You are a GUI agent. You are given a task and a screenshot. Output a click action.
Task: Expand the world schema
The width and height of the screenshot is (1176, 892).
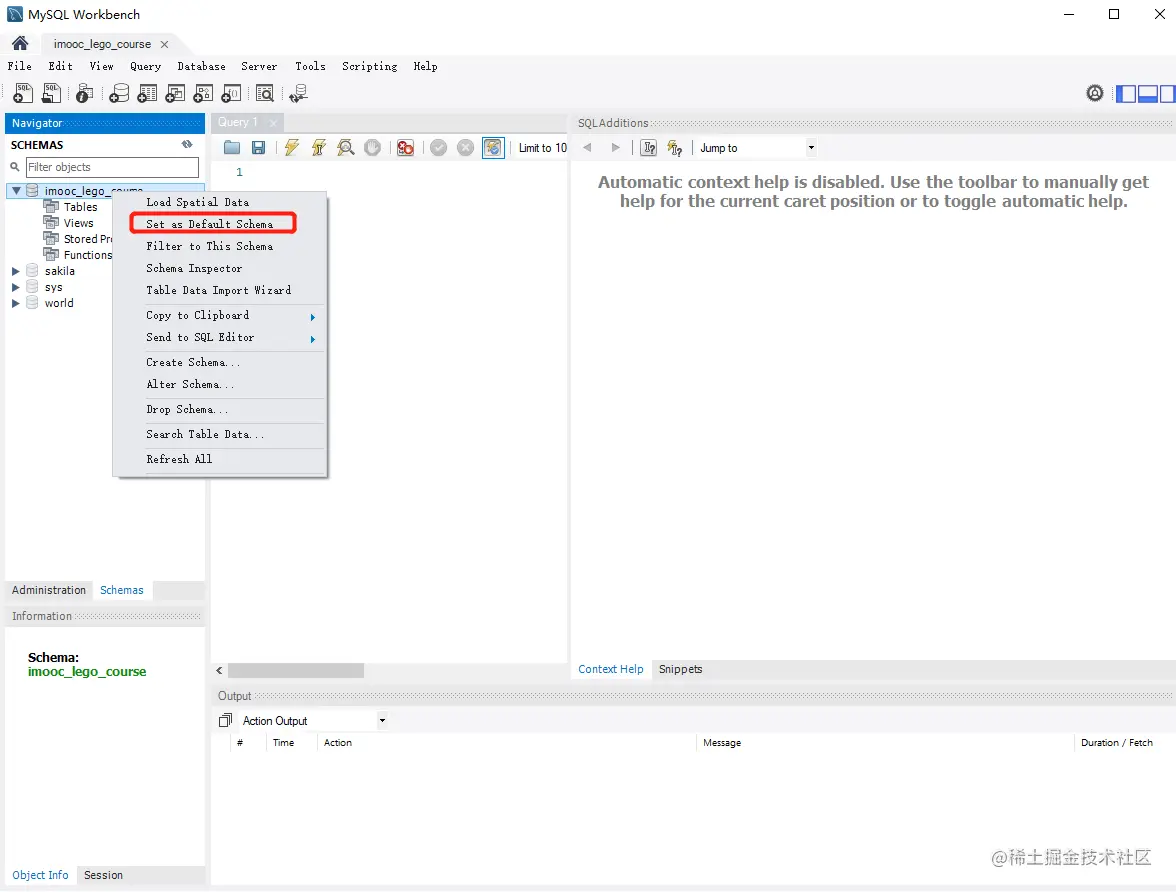pyautogui.click(x=15, y=303)
